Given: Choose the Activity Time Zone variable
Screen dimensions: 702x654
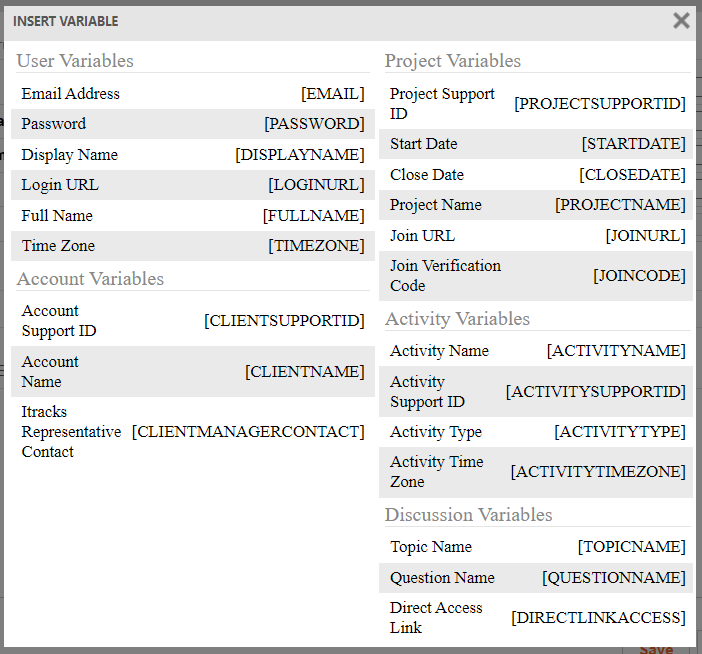Looking at the screenshot, I should point(536,472).
